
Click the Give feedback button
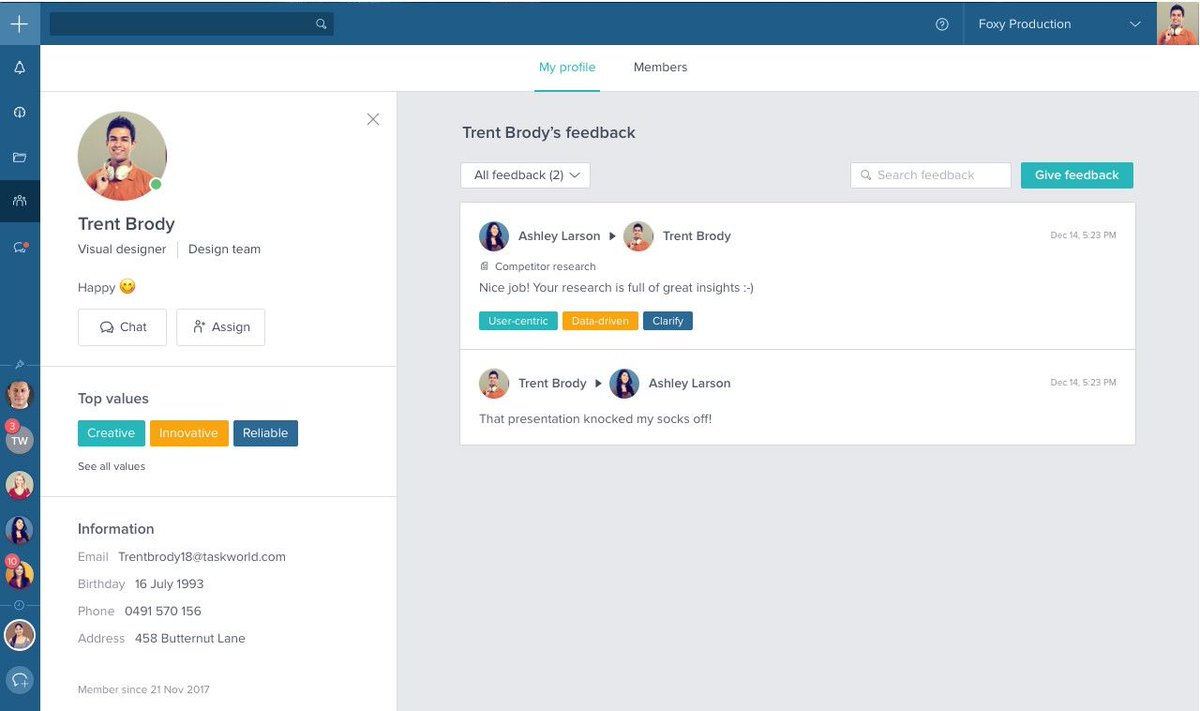click(1076, 174)
